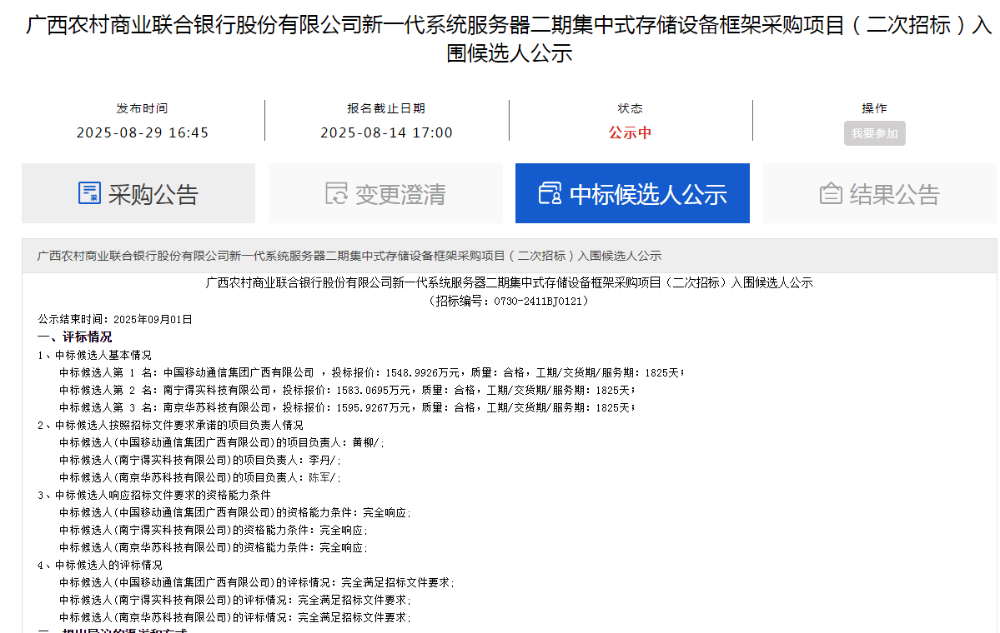This screenshot has height=633, width=1000.
Task: Click the 2、项目负责人情况 heading line
Action: tap(170, 425)
